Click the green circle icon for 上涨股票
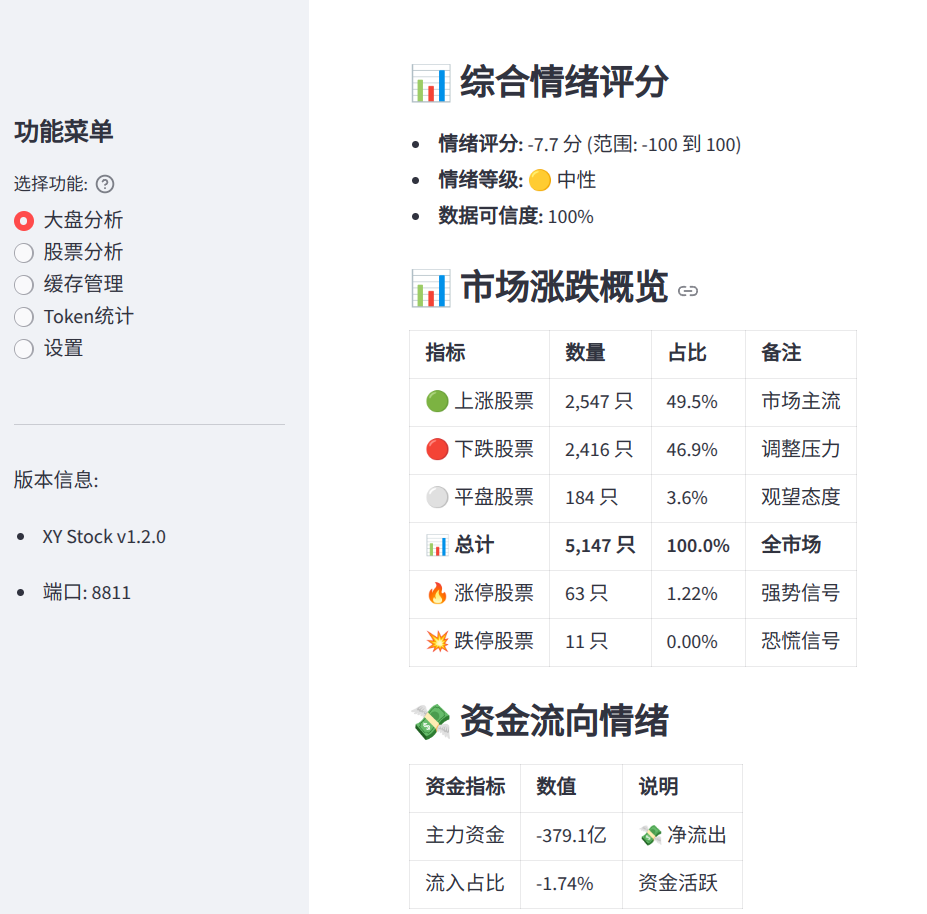Screen dimensions: 927x914 [x=437, y=402]
